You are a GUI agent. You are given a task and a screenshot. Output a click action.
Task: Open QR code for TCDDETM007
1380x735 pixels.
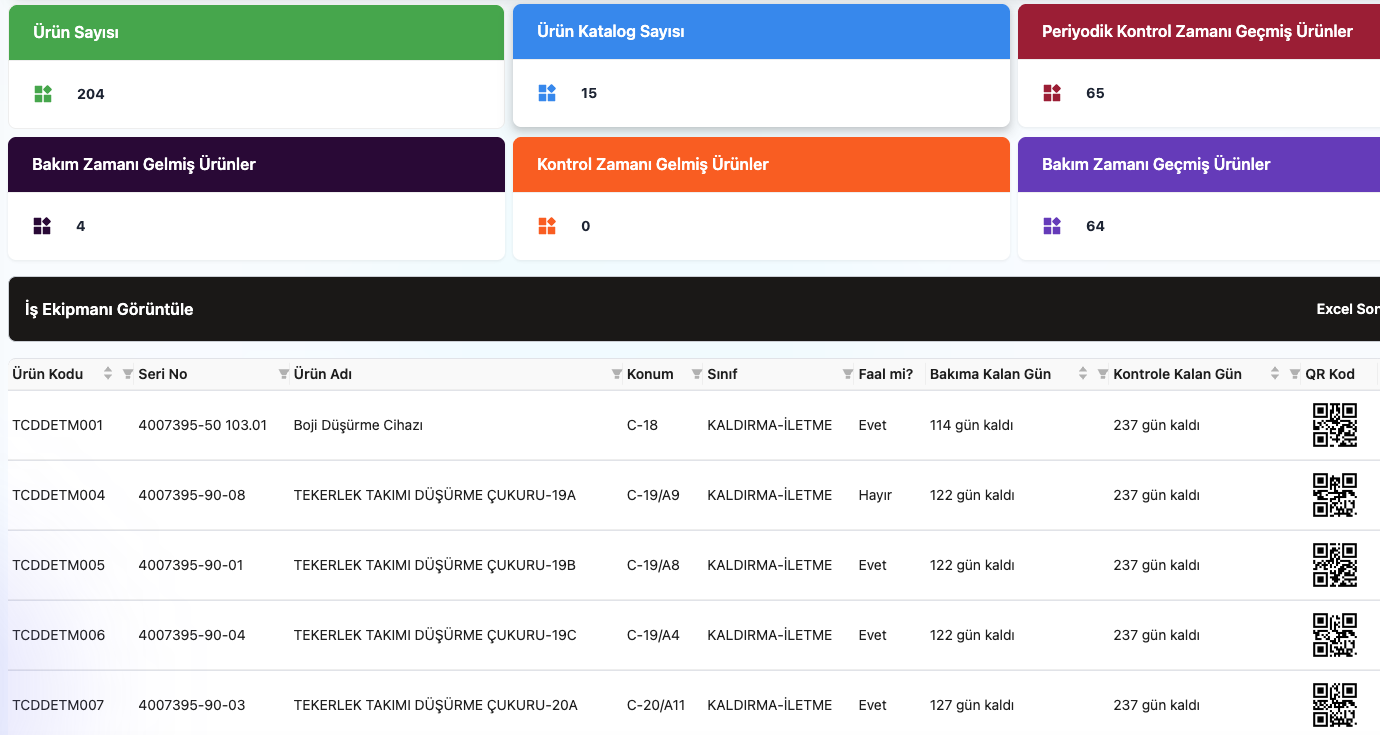tap(1335, 704)
